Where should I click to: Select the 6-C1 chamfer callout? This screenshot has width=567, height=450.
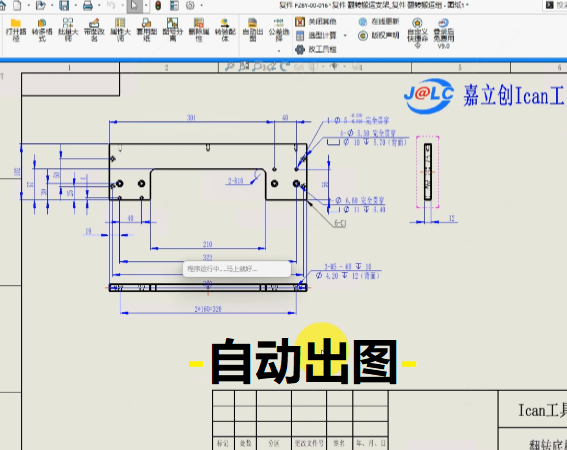pos(340,223)
